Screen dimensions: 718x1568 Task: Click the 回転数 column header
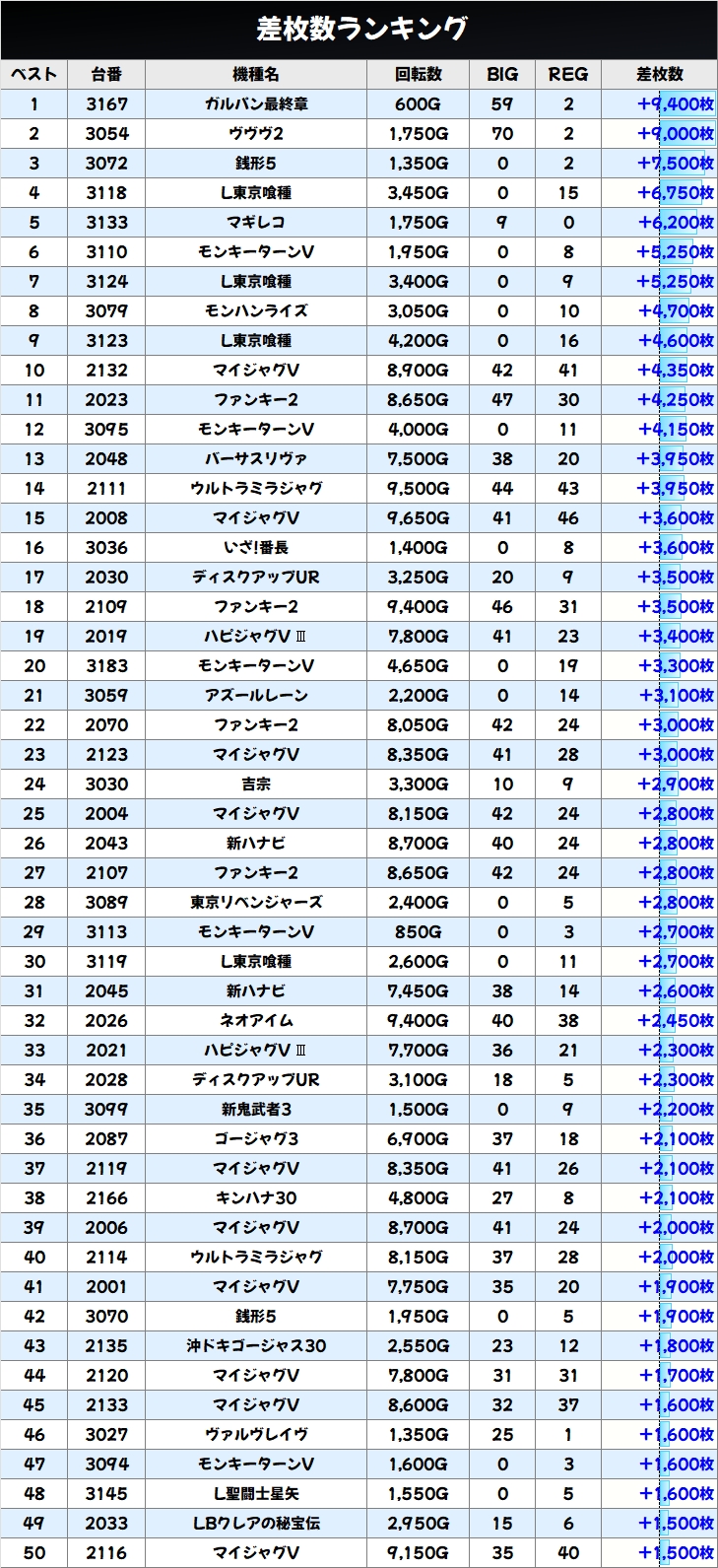pyautogui.click(x=419, y=74)
